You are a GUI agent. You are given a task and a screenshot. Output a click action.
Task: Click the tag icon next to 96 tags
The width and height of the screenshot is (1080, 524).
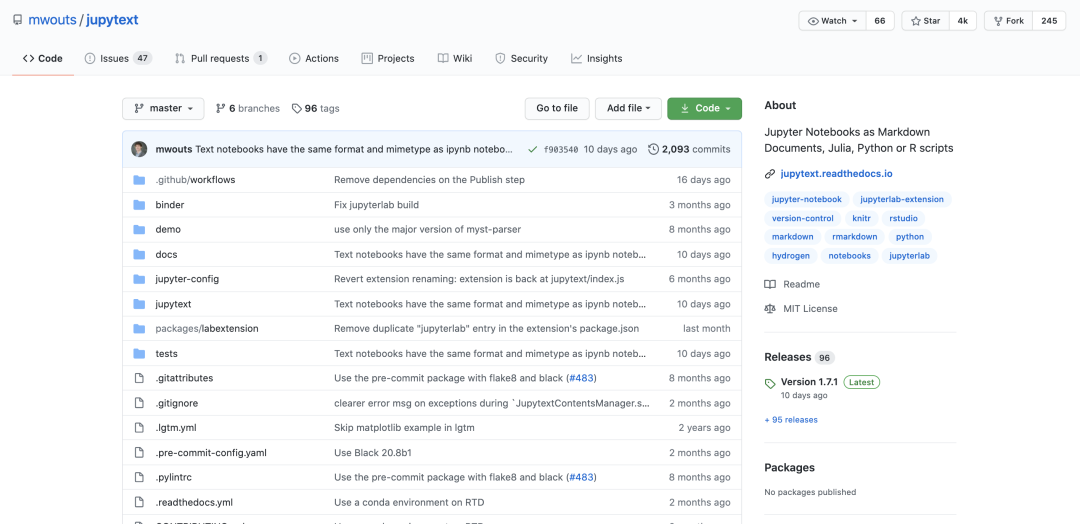pyautogui.click(x=297, y=109)
